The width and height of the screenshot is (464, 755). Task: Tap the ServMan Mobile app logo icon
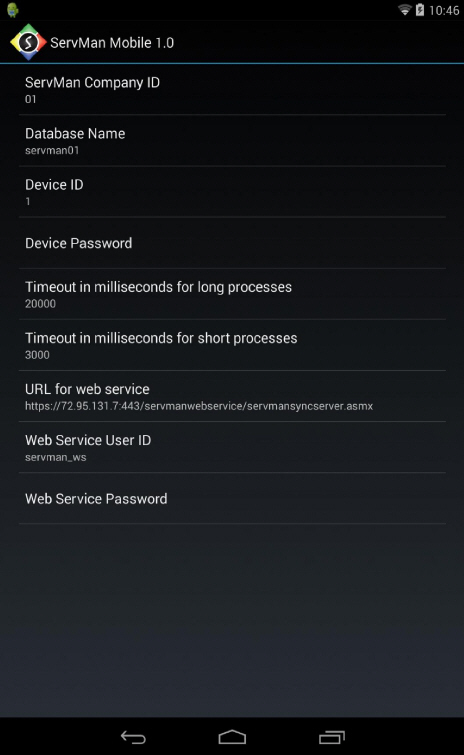pos(28,42)
